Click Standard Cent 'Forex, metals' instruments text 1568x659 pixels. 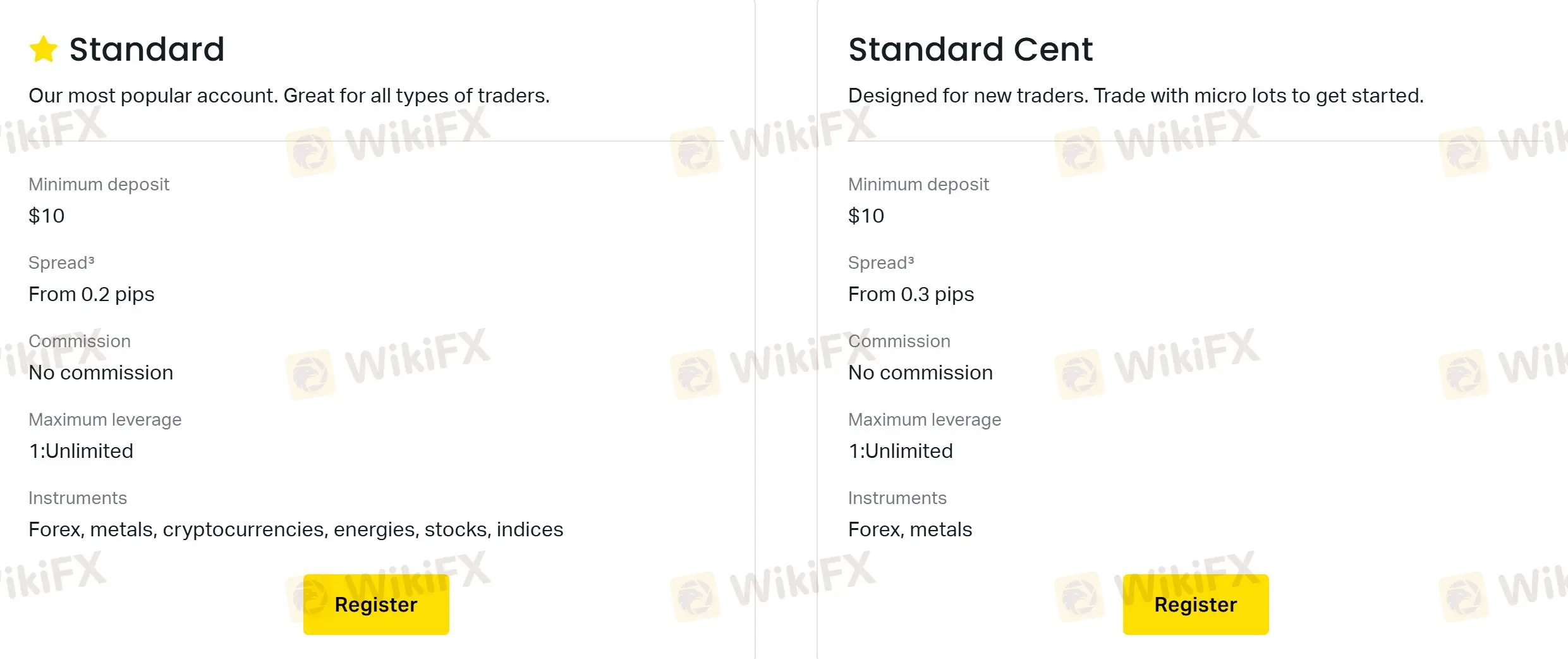click(x=910, y=529)
